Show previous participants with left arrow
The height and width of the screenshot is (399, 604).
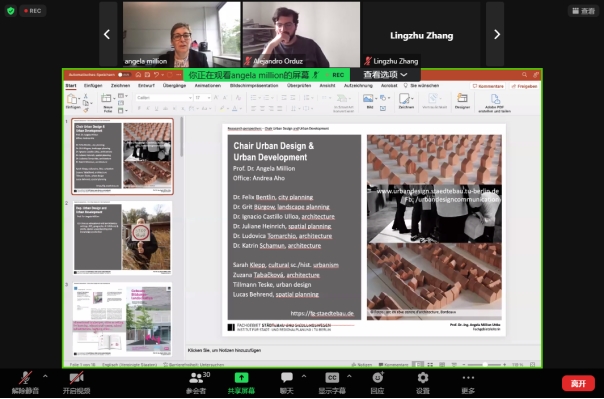[x=107, y=35]
